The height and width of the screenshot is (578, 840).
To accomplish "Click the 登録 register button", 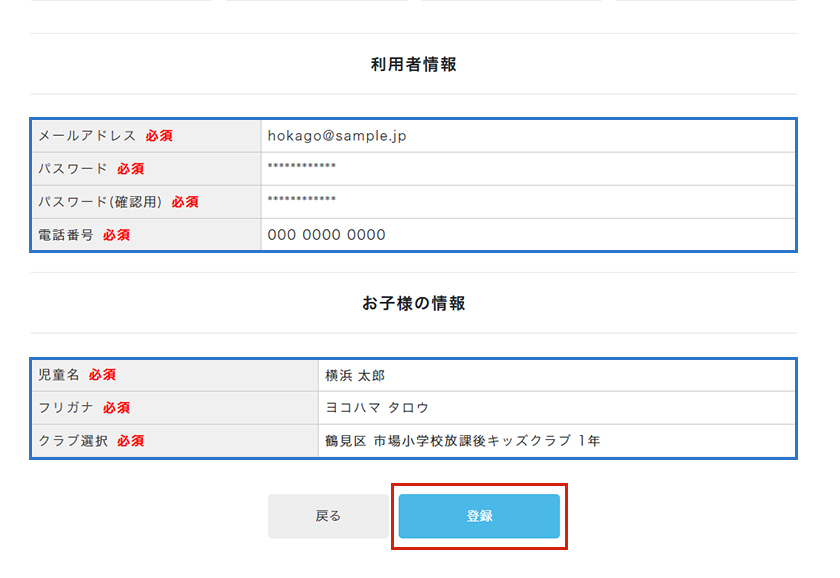I will pyautogui.click(x=479, y=516).
